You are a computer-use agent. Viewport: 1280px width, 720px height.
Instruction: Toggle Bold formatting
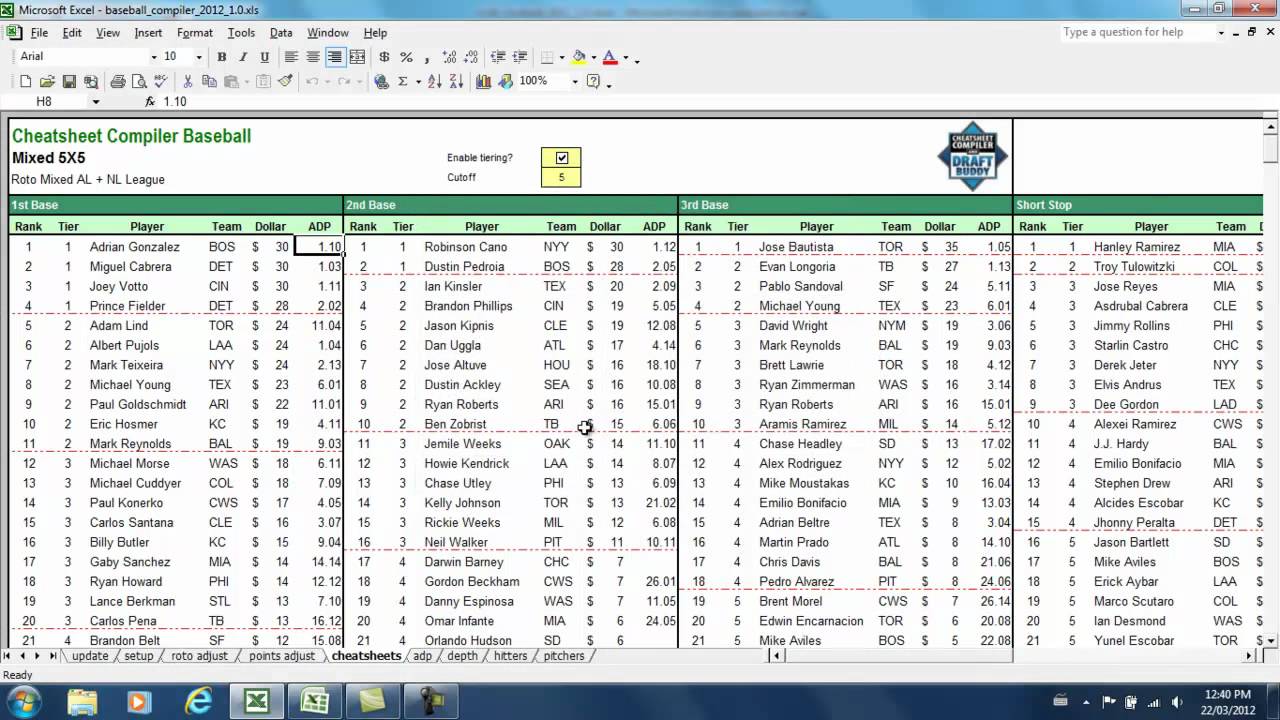[x=222, y=57]
